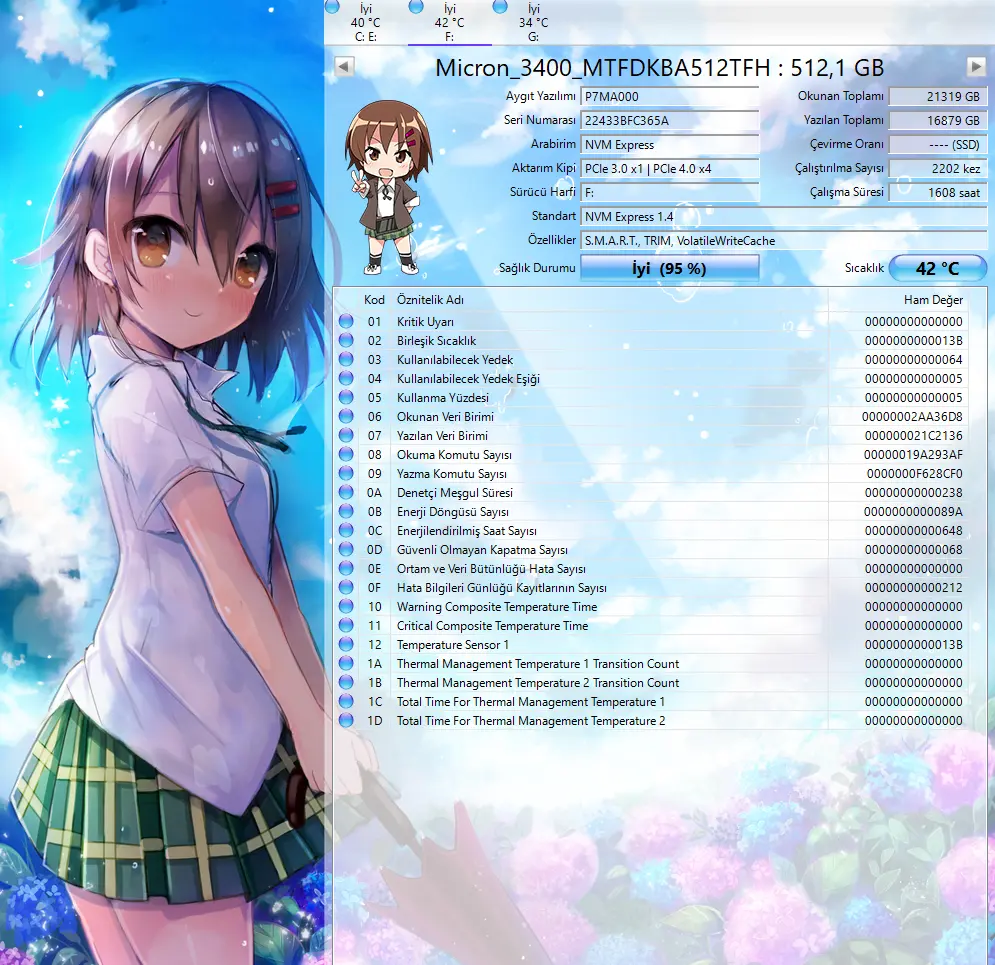Viewport: 995px width, 965px height.
Task: Click status icon for Warning Composite Temperature Time
Action: [x=346, y=607]
